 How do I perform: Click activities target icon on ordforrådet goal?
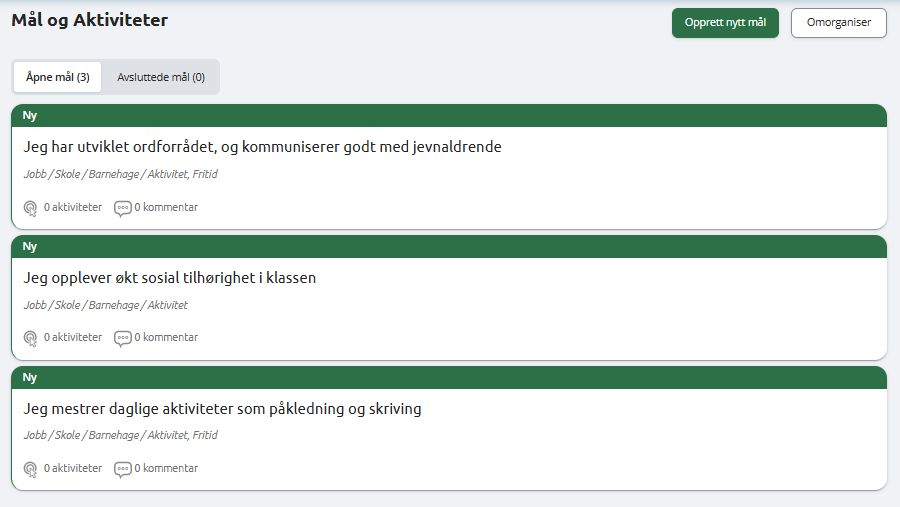tap(30, 208)
